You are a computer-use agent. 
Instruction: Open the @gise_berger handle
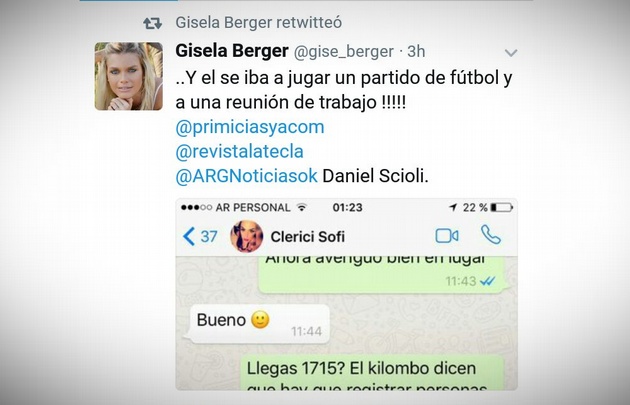coord(344,52)
